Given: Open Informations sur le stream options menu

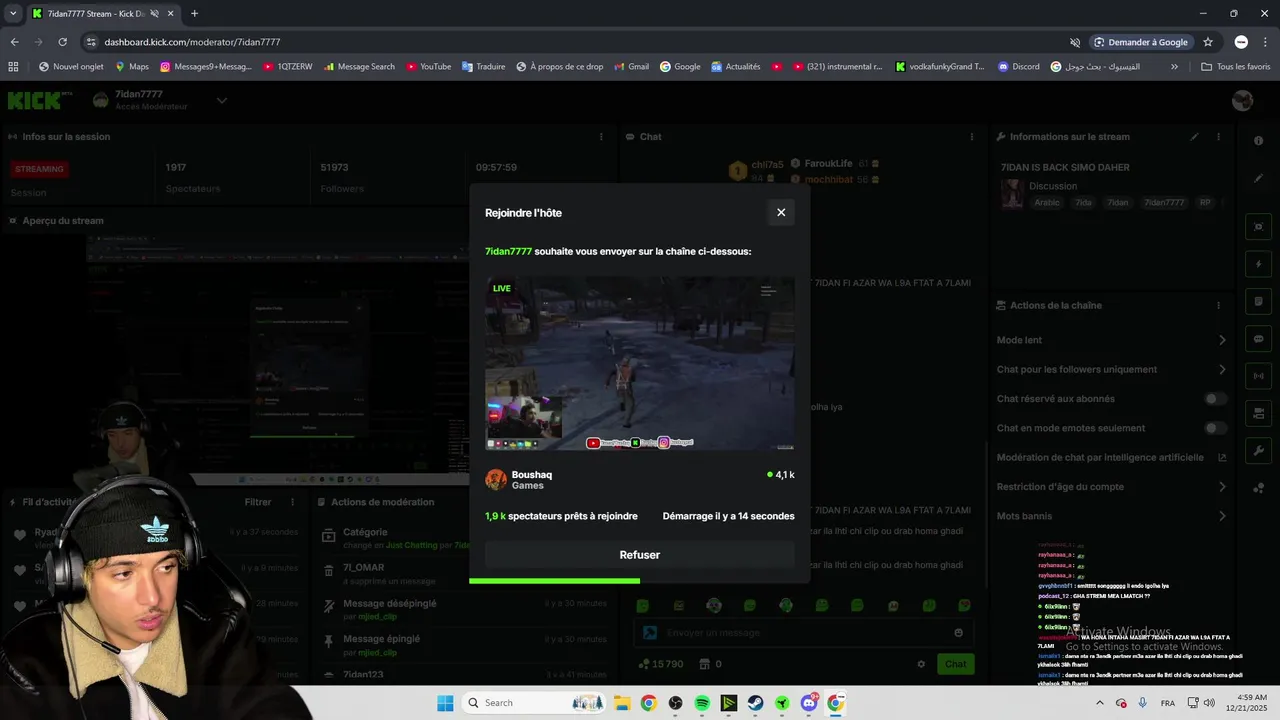Looking at the screenshot, I should (1218, 137).
